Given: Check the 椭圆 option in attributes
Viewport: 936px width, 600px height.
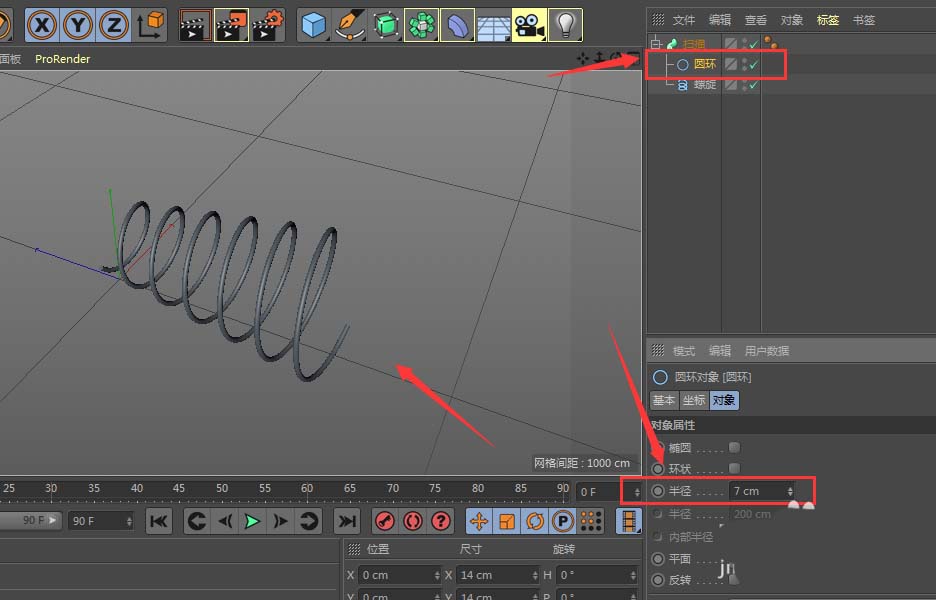Looking at the screenshot, I should click(734, 447).
